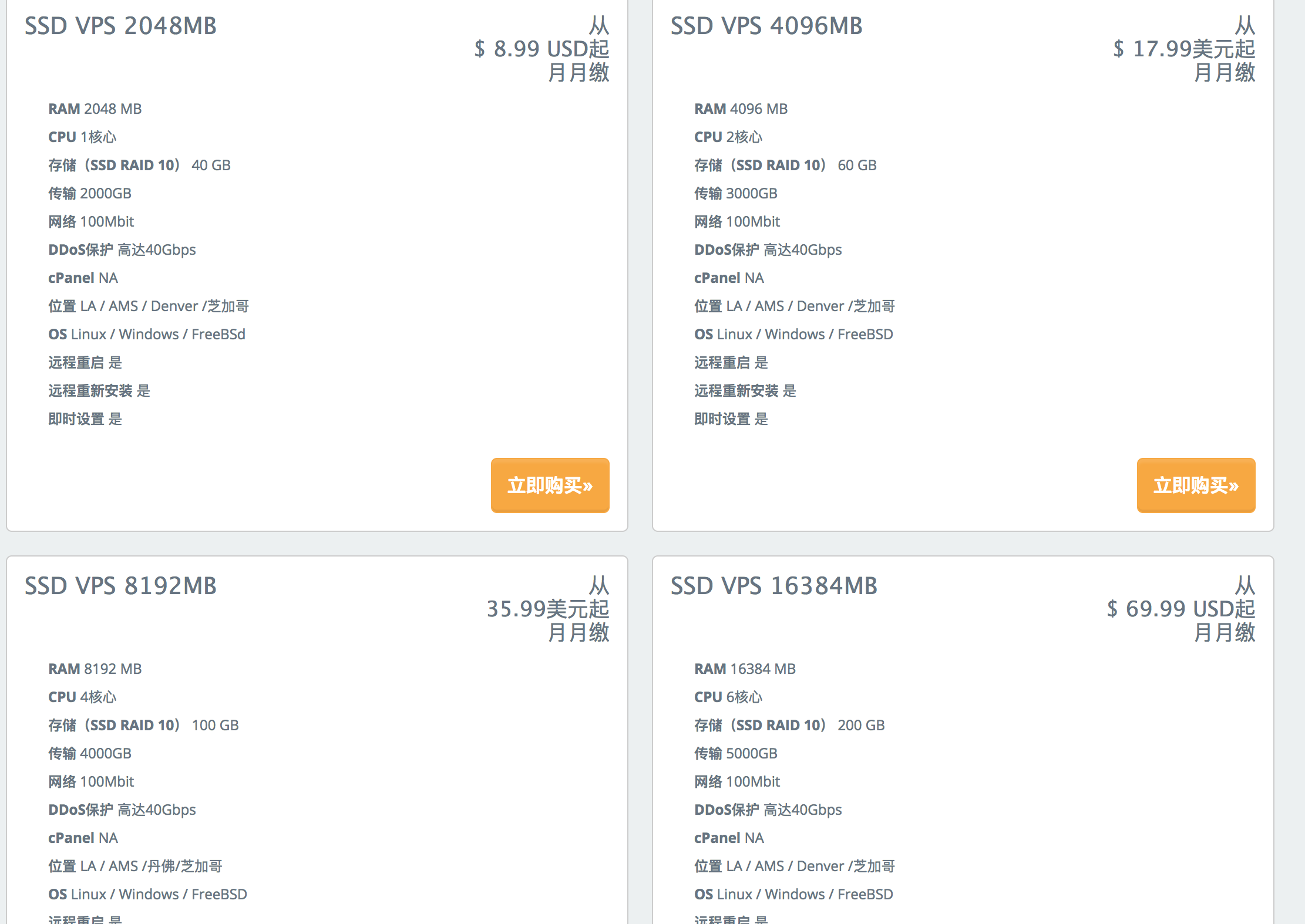Click the CPU 6核心 row
This screenshot has width=1305, height=924.
coord(728,697)
